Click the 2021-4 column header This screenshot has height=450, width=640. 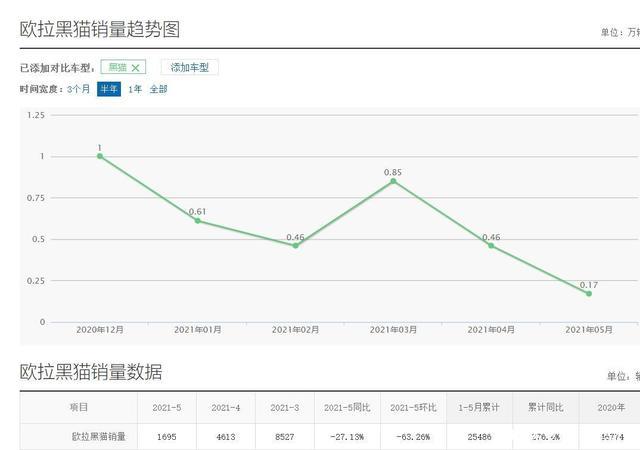click(x=226, y=408)
